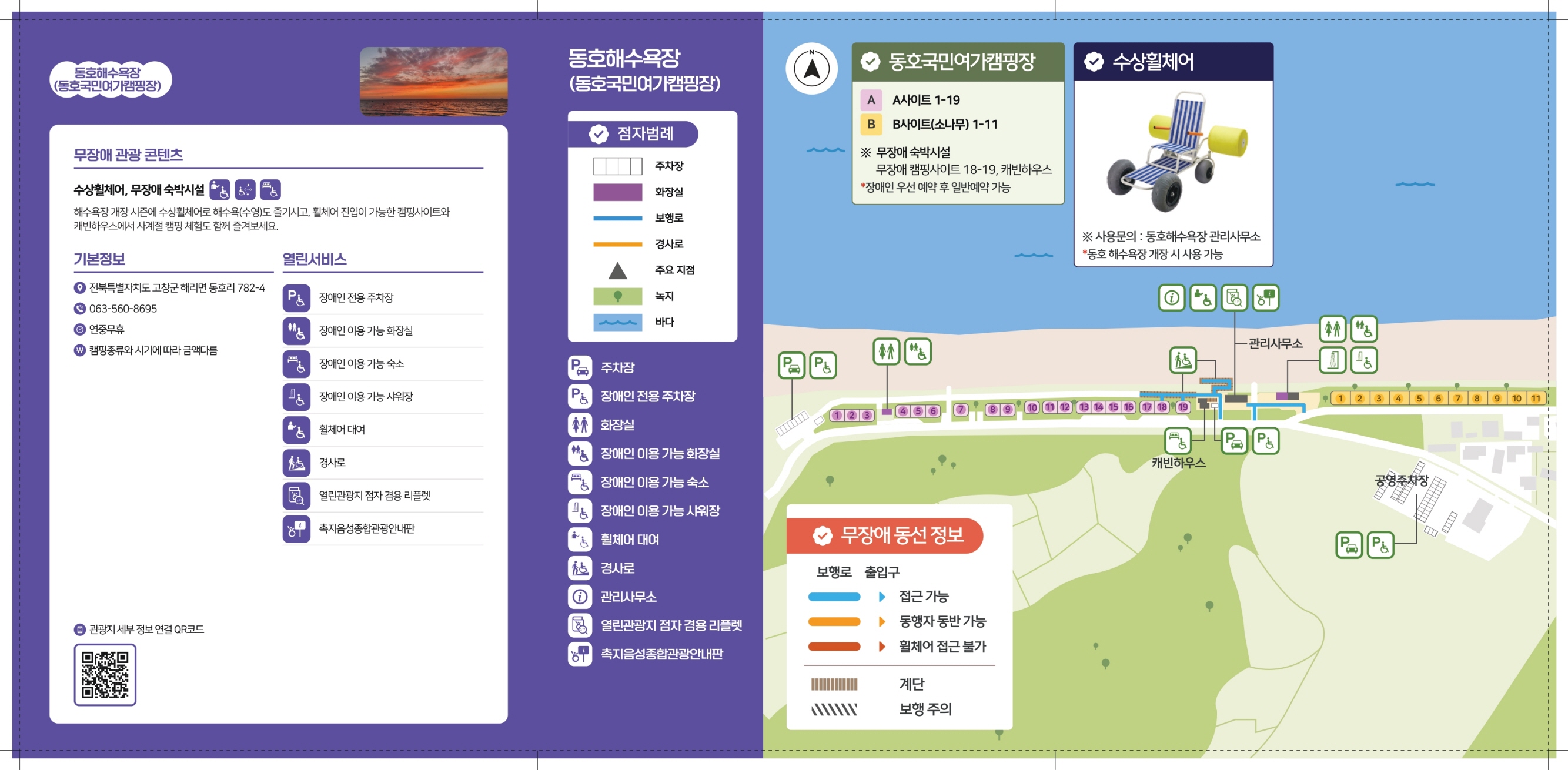Click the 관리사무소 label on the map
1568x770 pixels.
[1275, 343]
